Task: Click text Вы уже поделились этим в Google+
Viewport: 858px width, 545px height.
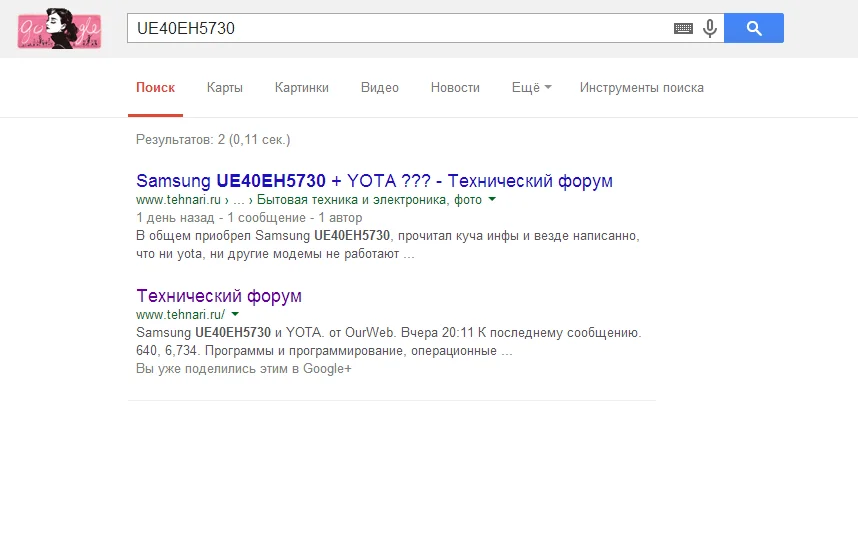Action: click(244, 368)
